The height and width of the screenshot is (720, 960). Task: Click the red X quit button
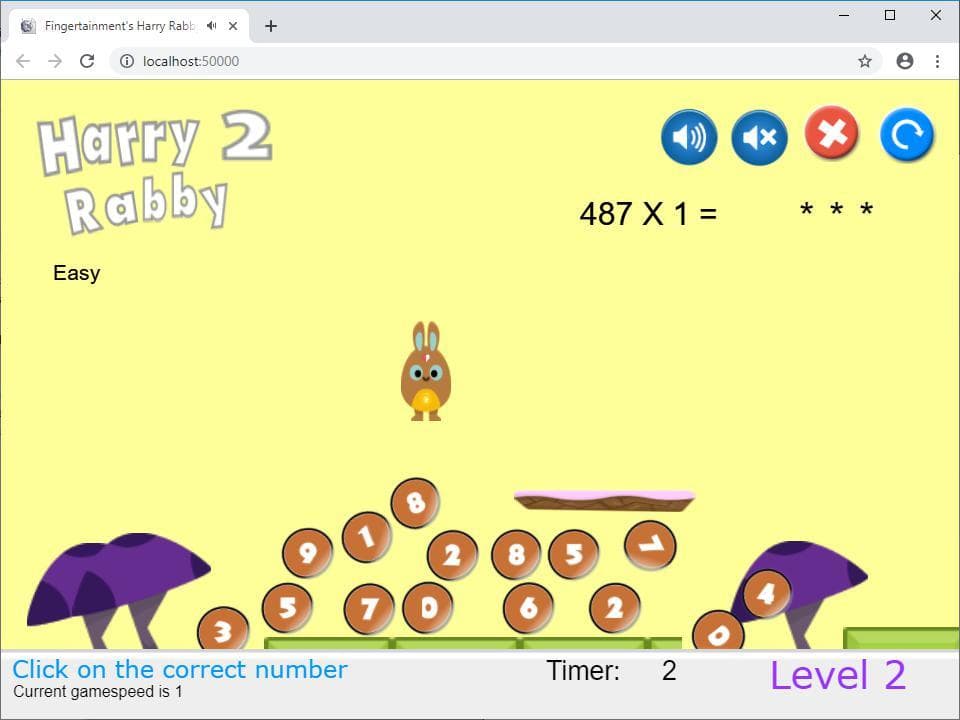[x=831, y=133]
